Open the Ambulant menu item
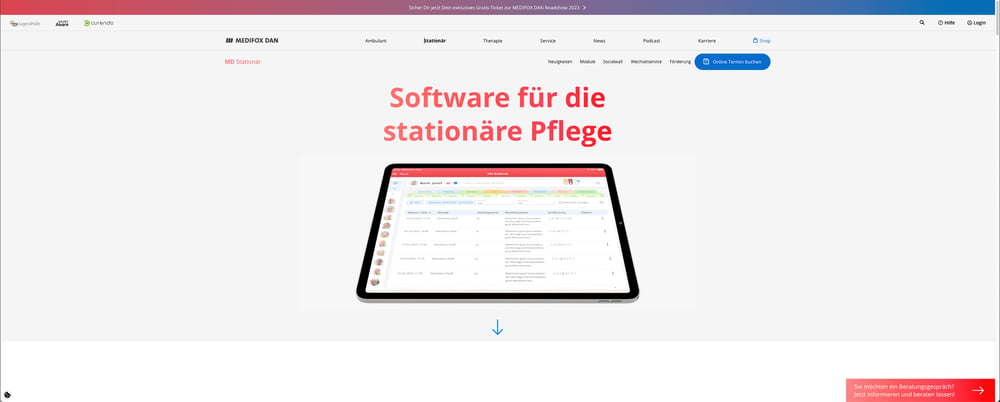Viewport: 1000px width, 402px height. click(376, 40)
